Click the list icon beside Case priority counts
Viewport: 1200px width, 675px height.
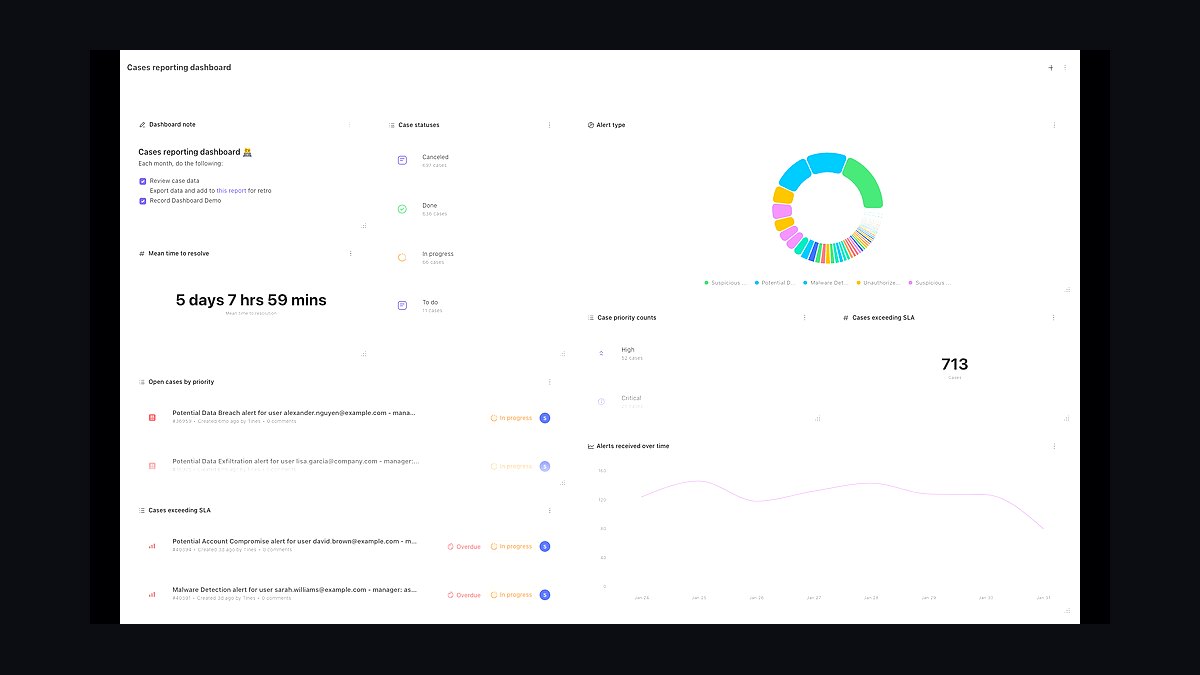tap(591, 317)
